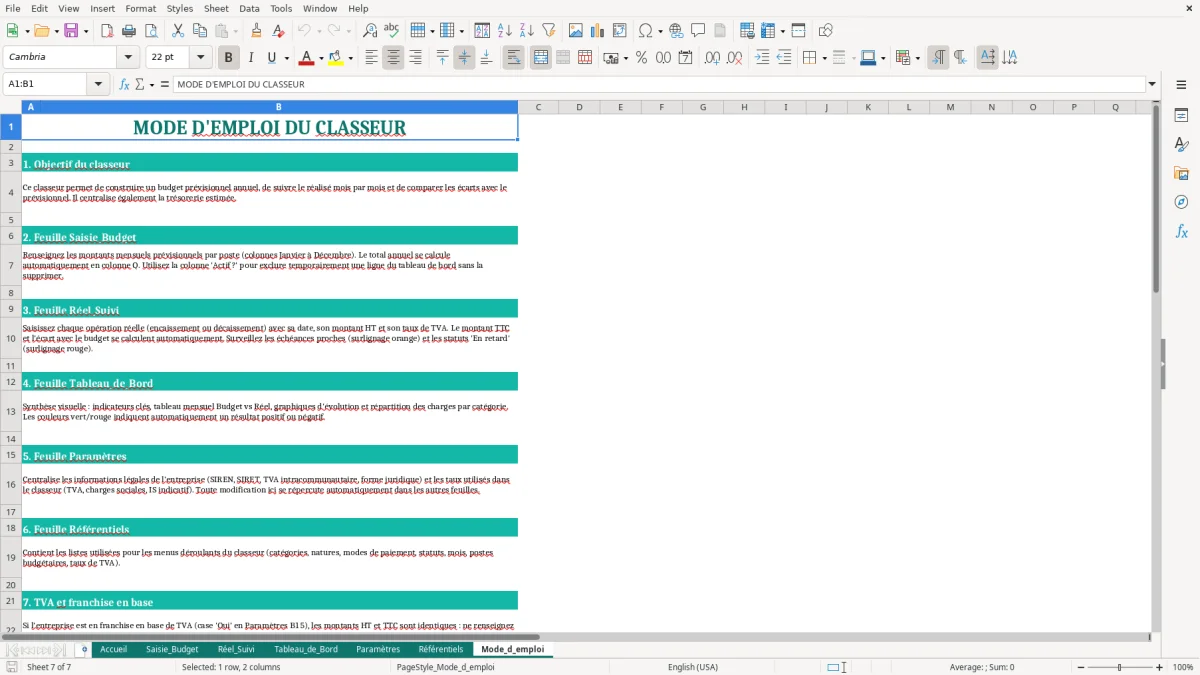Open Print Preview from toolbar

[151, 31]
